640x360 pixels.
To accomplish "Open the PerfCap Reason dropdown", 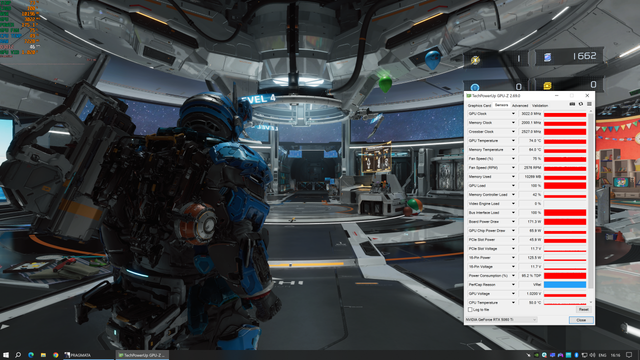I will [513, 284].
